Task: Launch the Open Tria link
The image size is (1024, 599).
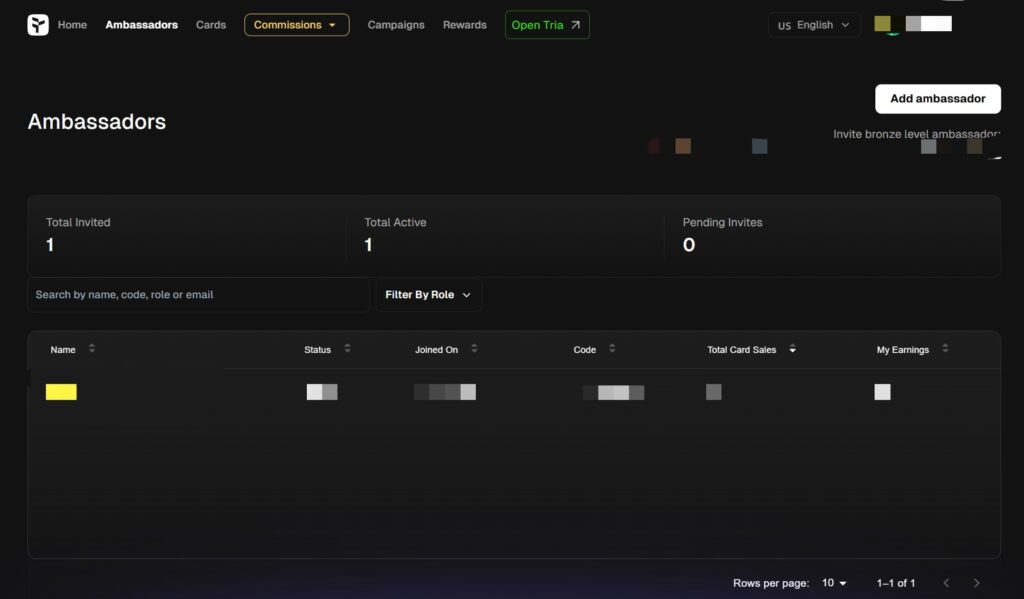Action: [546, 25]
